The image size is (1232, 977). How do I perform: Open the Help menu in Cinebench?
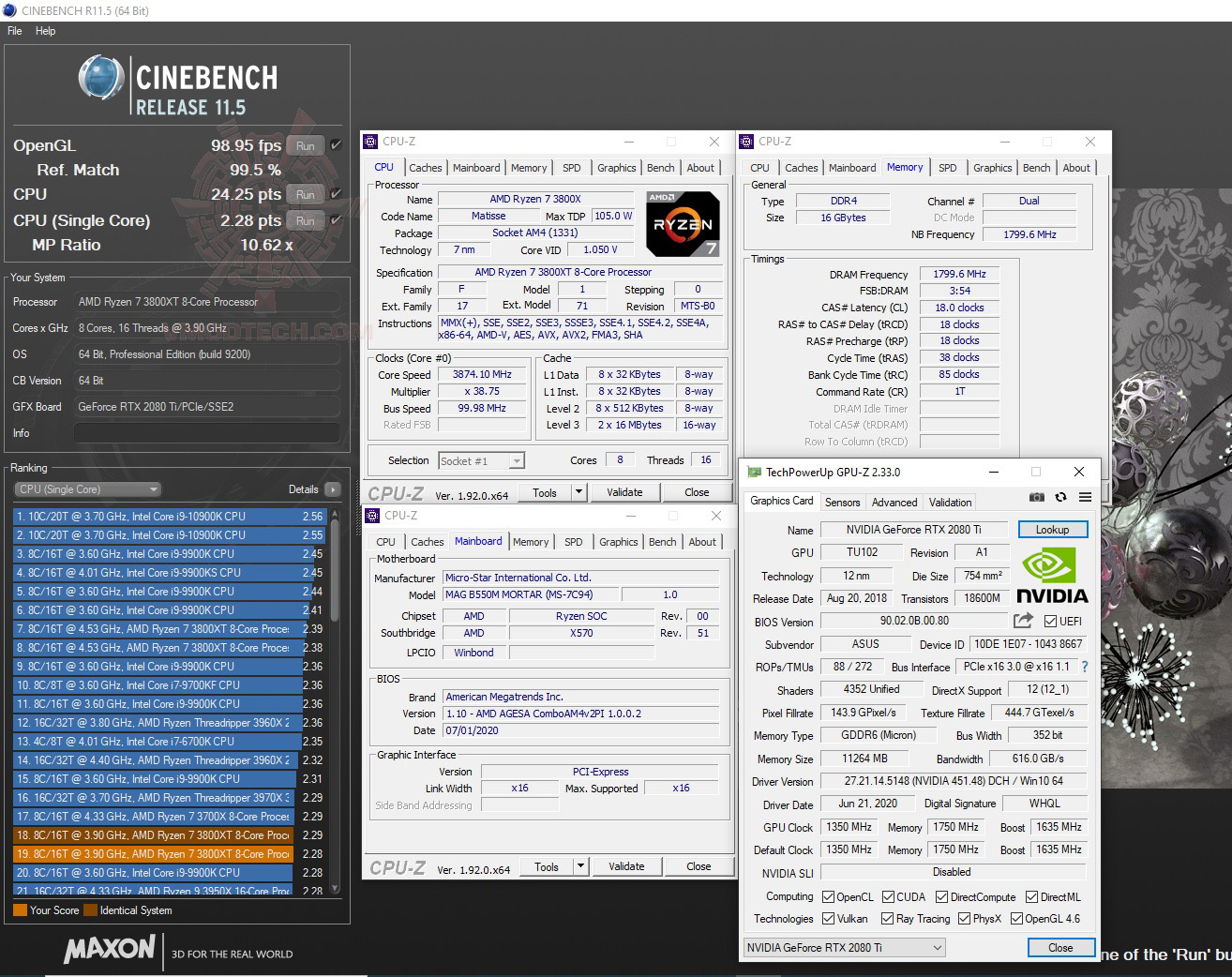(x=46, y=31)
